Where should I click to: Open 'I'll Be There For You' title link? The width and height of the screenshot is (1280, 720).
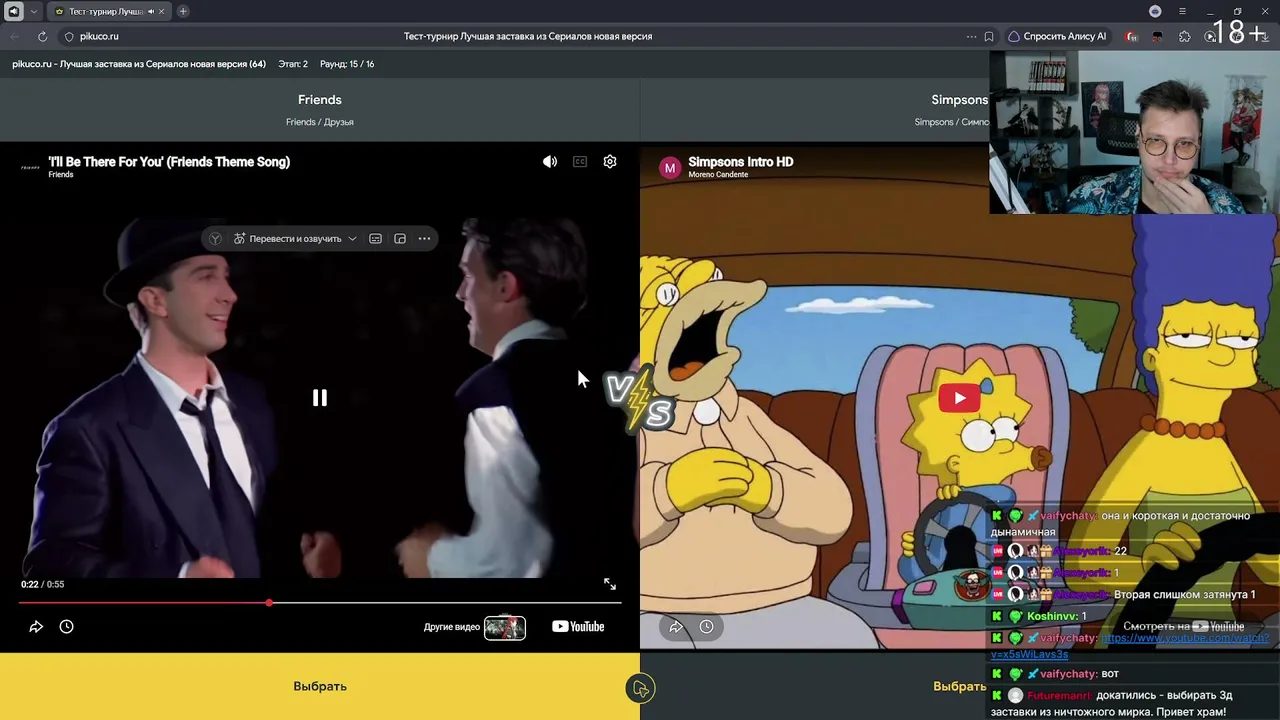169,162
